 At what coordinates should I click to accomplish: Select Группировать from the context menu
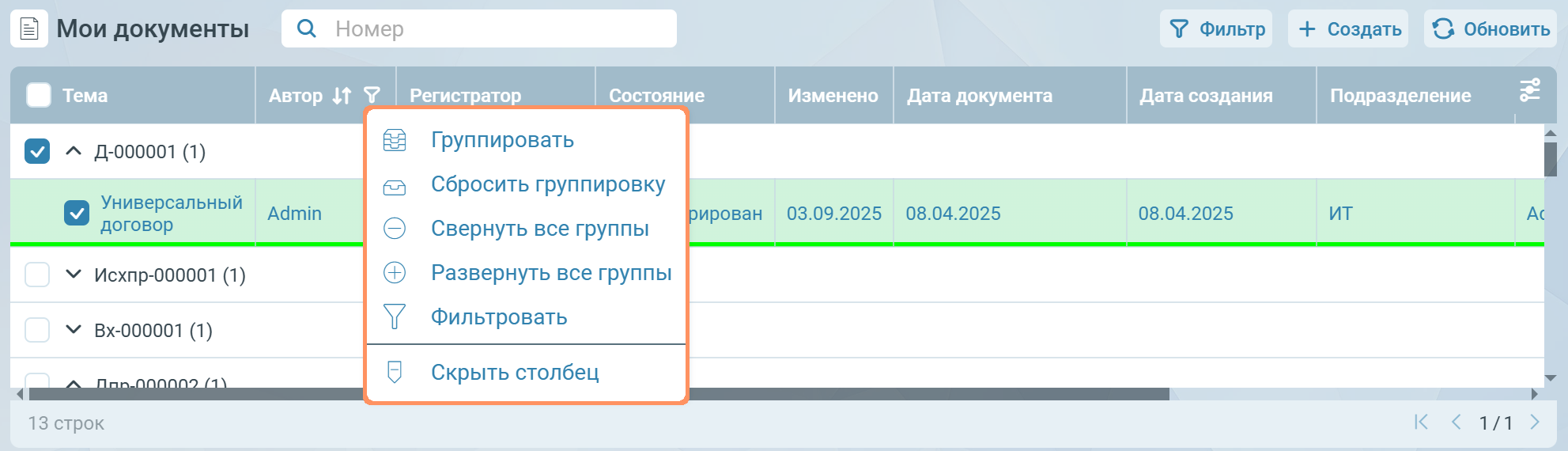[502, 140]
